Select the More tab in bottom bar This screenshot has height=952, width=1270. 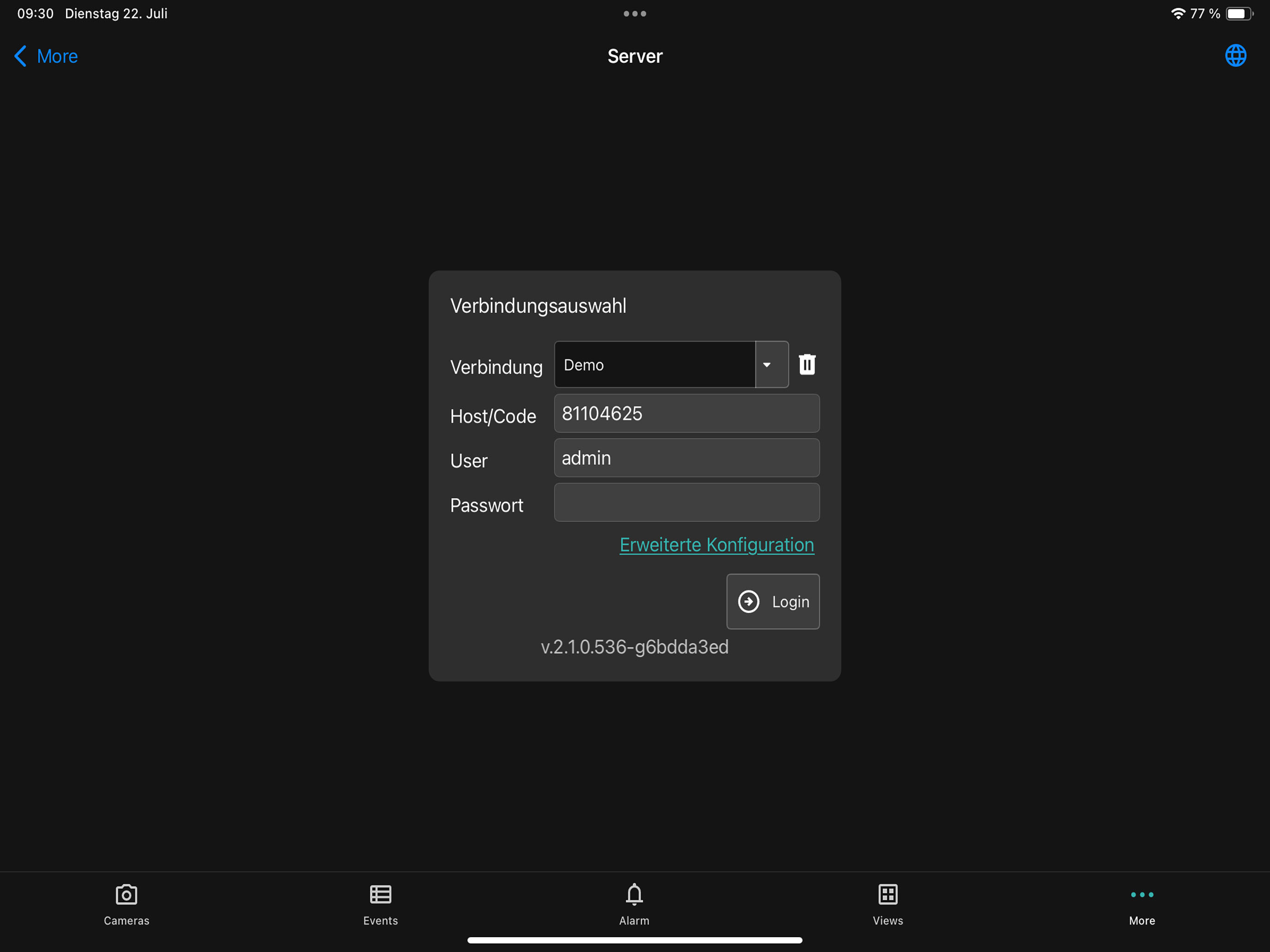1142,905
